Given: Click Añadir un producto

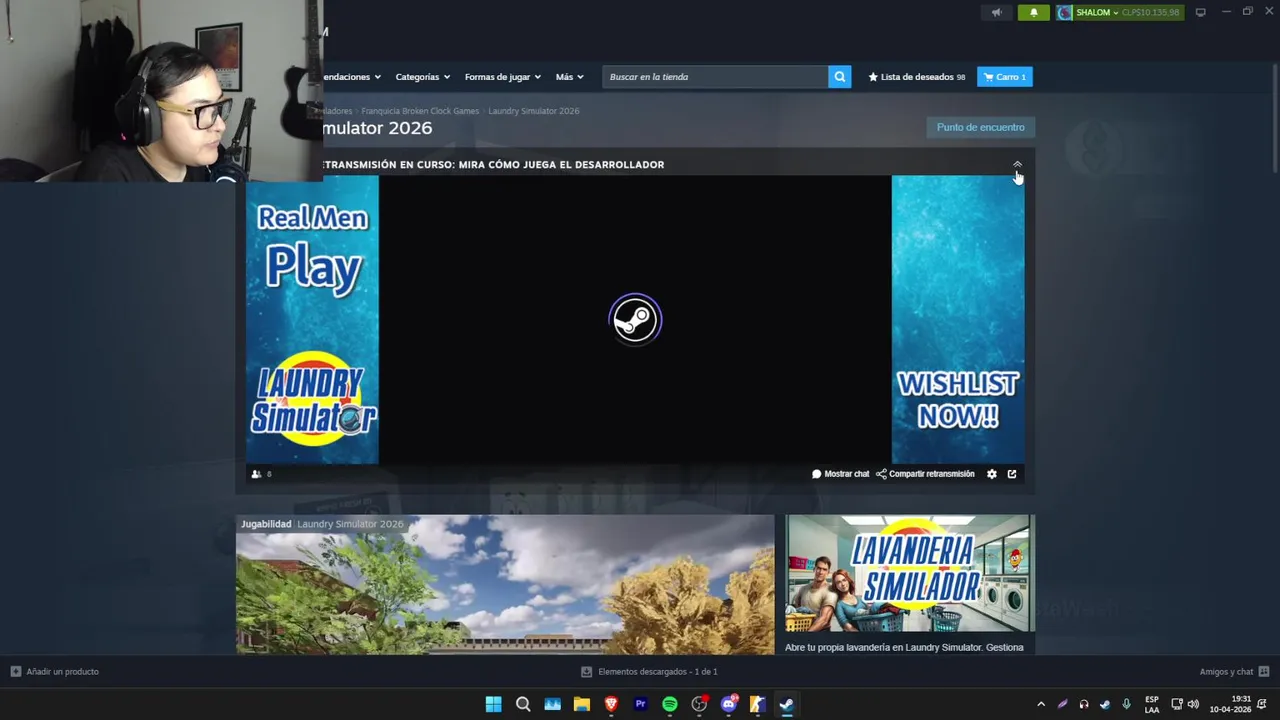Looking at the screenshot, I should point(55,672).
